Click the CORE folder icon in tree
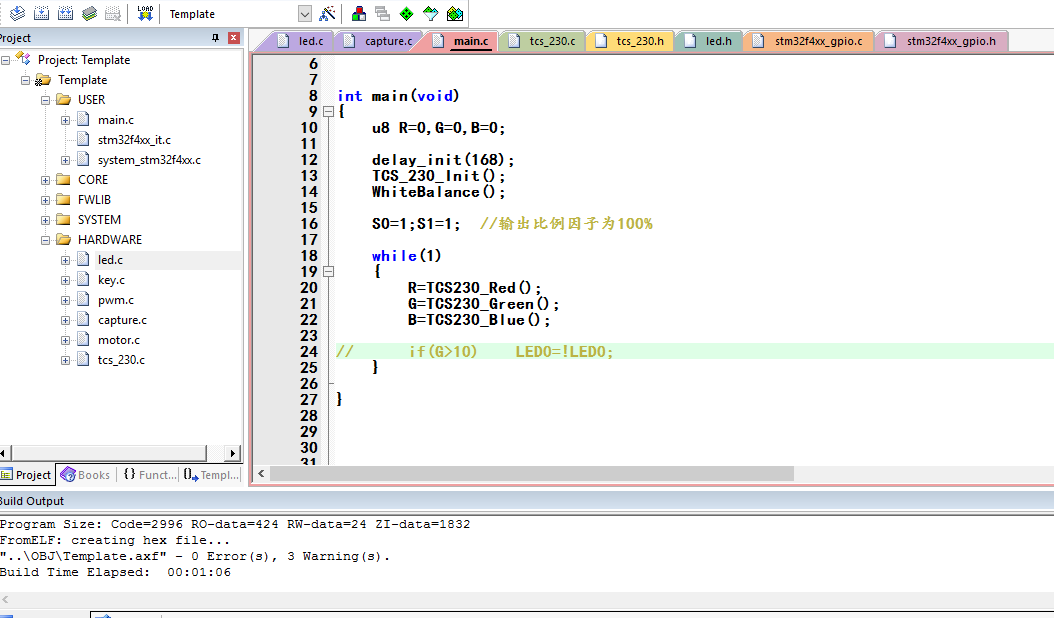This screenshot has height=618, width=1054. [64, 180]
